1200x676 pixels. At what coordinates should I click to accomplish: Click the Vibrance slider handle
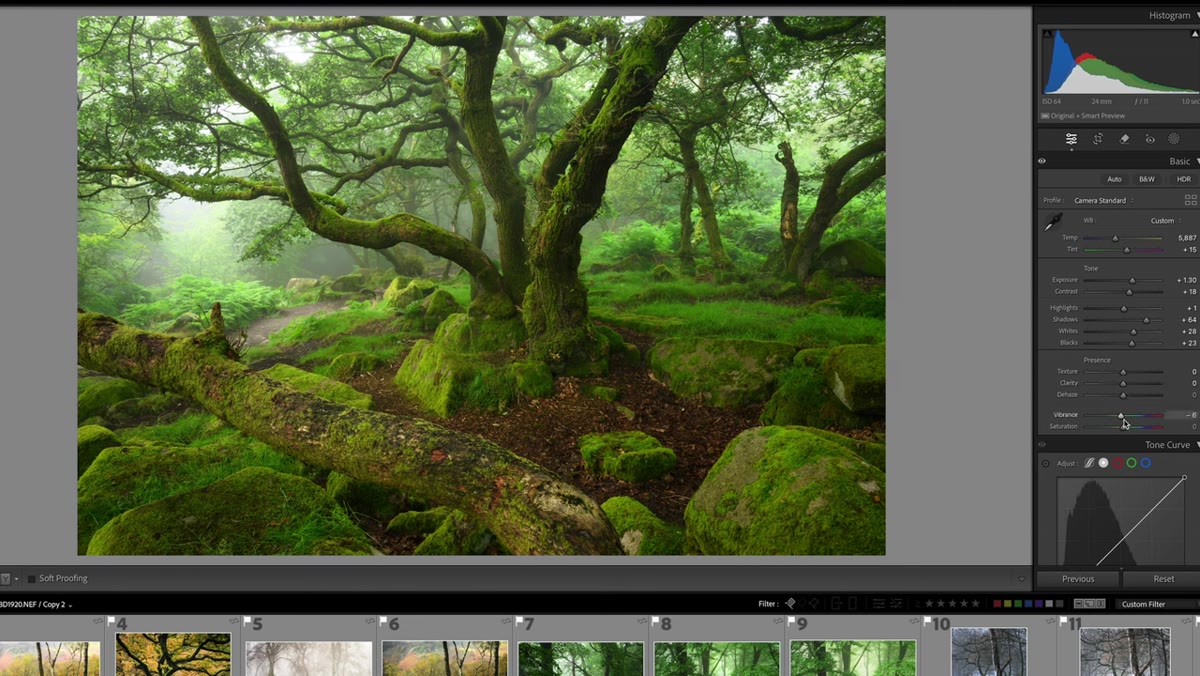1121,415
